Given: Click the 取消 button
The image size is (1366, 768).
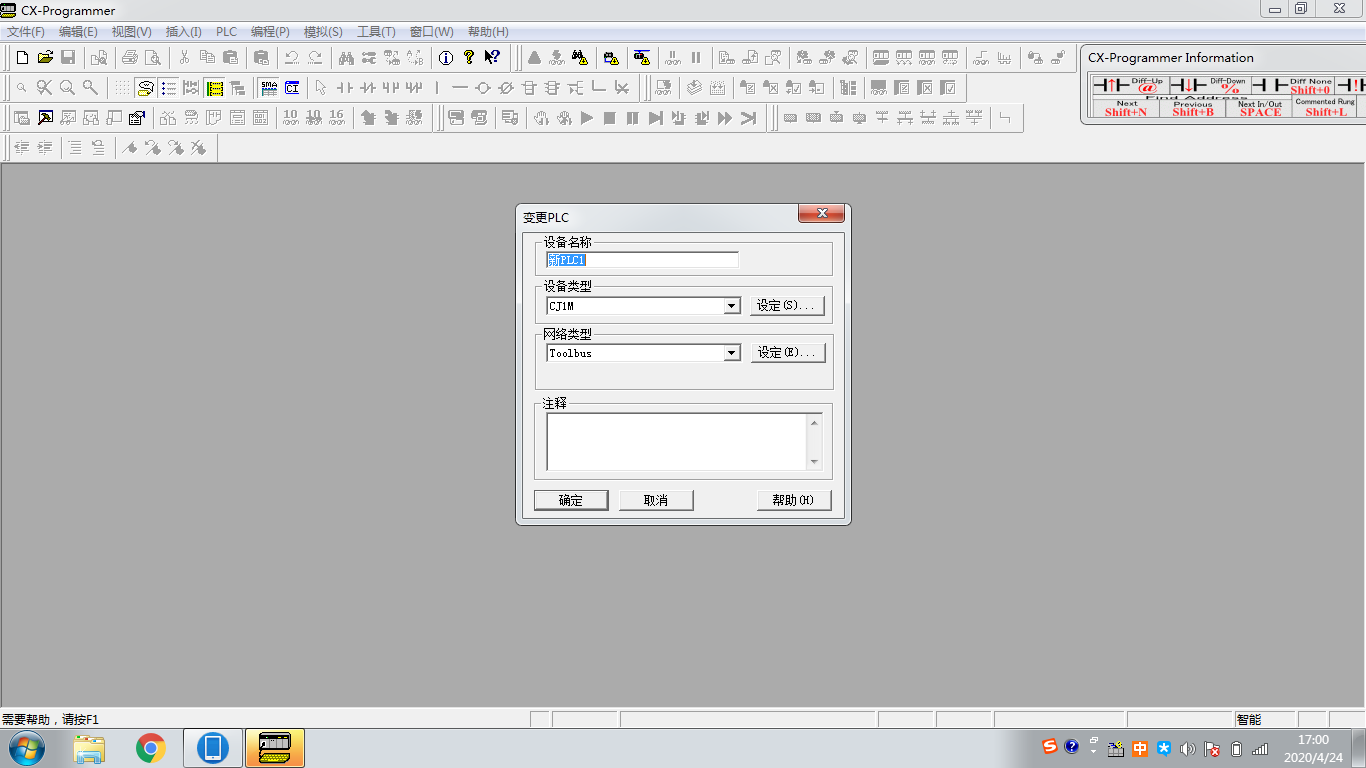Looking at the screenshot, I should pos(656,500).
